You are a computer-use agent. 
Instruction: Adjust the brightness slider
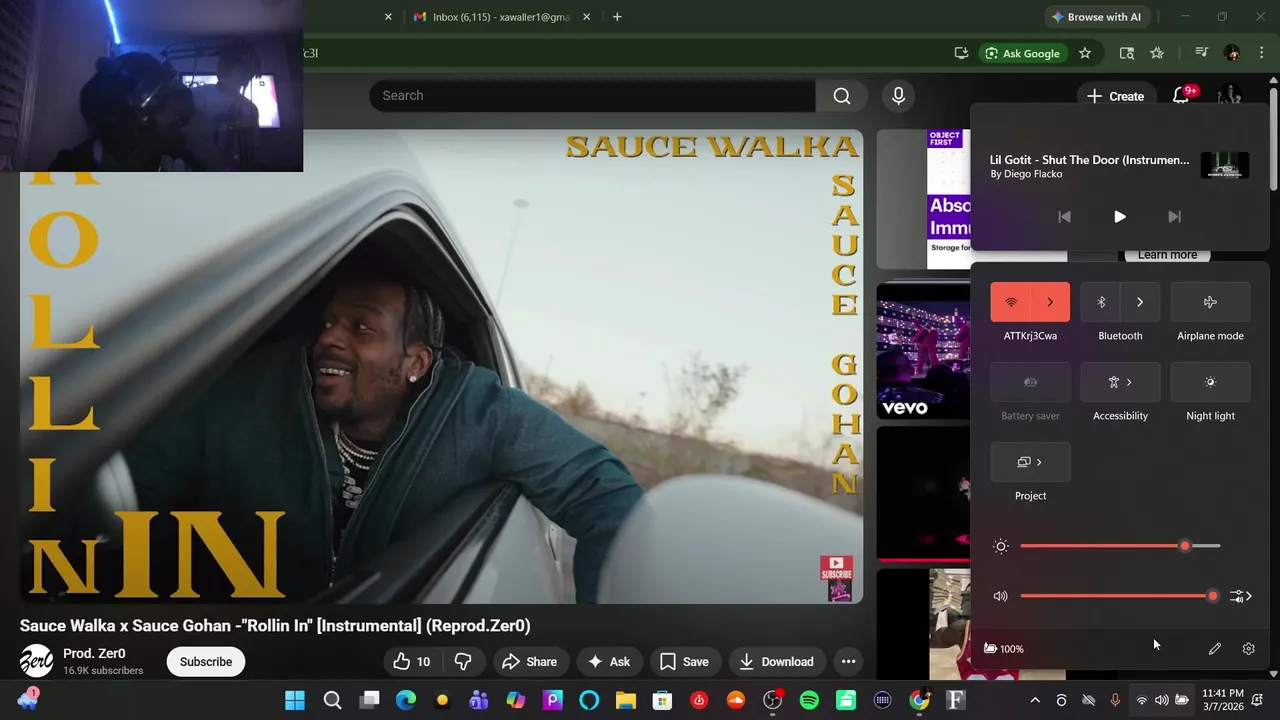tap(1120, 546)
